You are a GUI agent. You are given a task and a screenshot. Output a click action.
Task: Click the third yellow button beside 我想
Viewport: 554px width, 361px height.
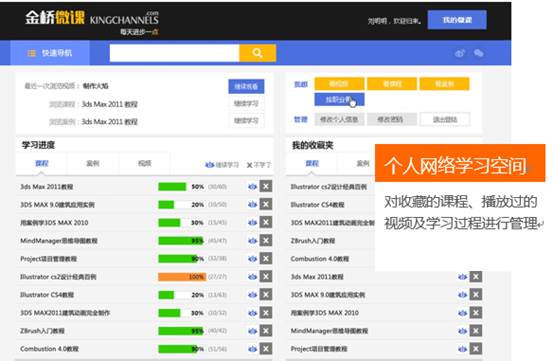[x=445, y=84]
